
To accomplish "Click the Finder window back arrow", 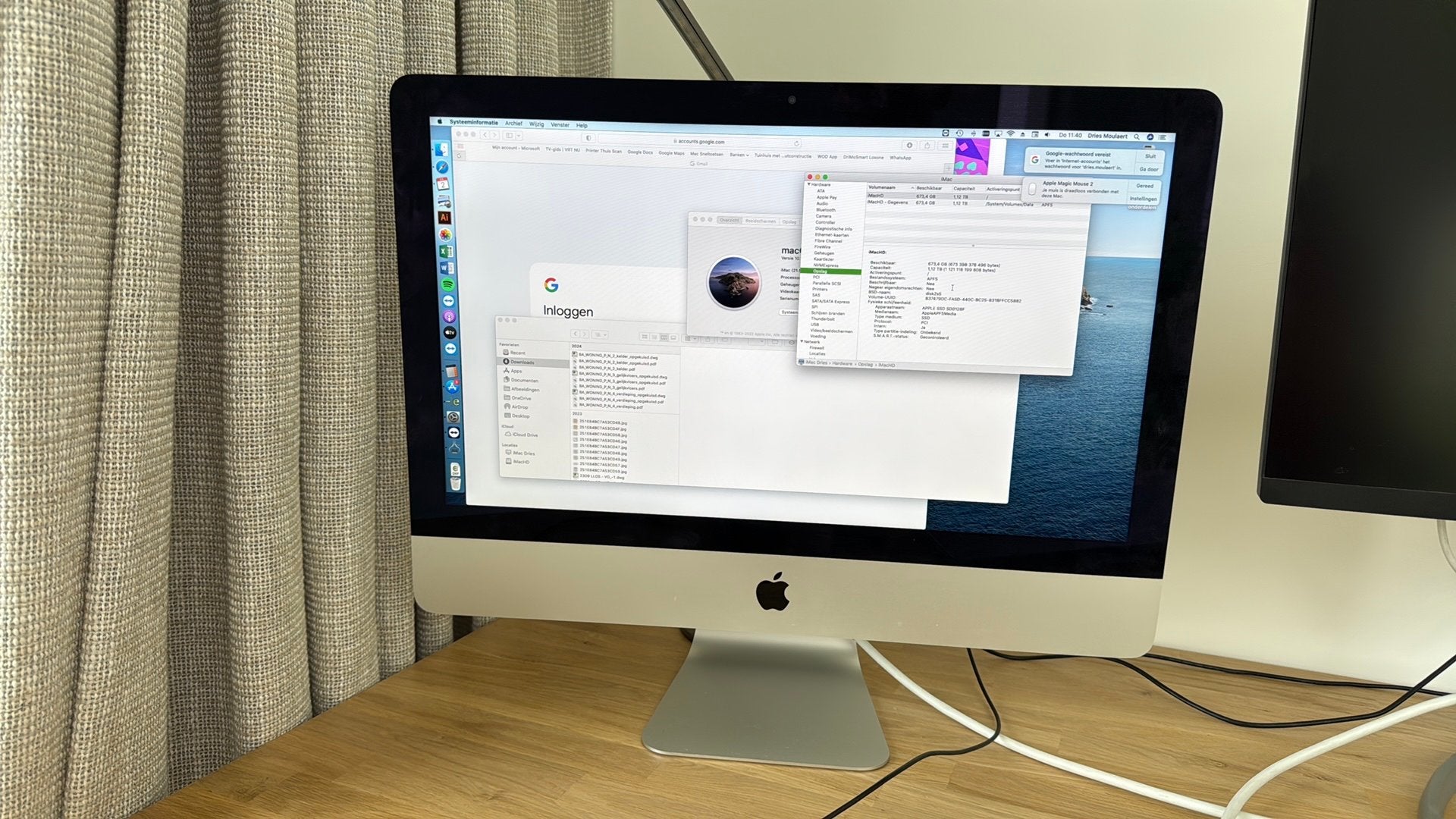I will [576, 334].
